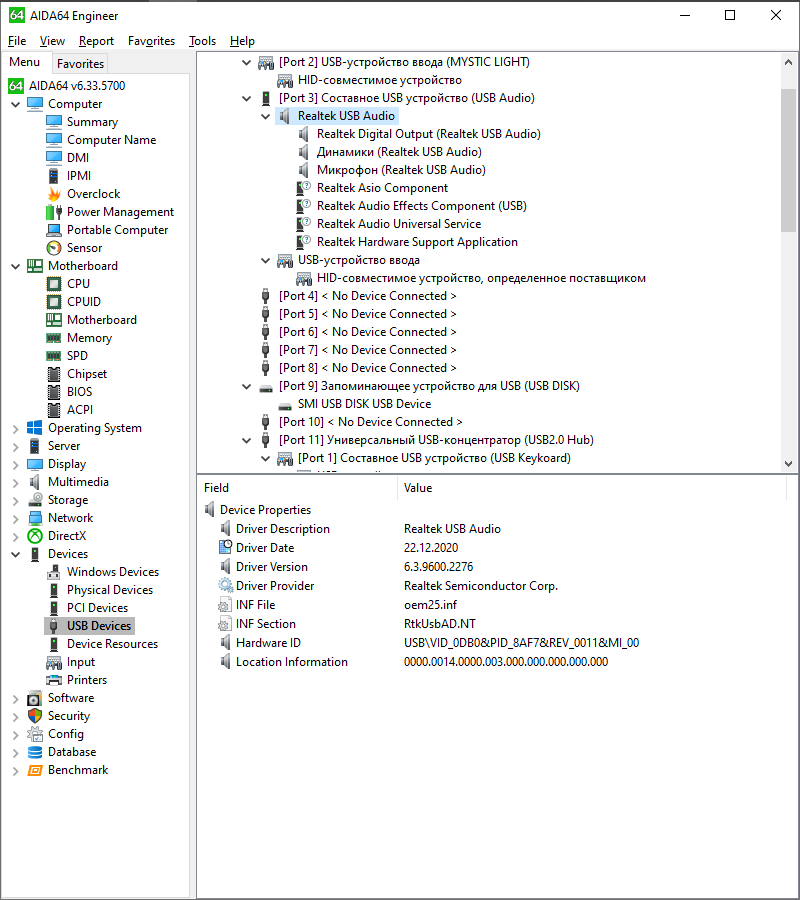This screenshot has width=800, height=900.
Task: Open the Favorites menu
Action: [152, 41]
